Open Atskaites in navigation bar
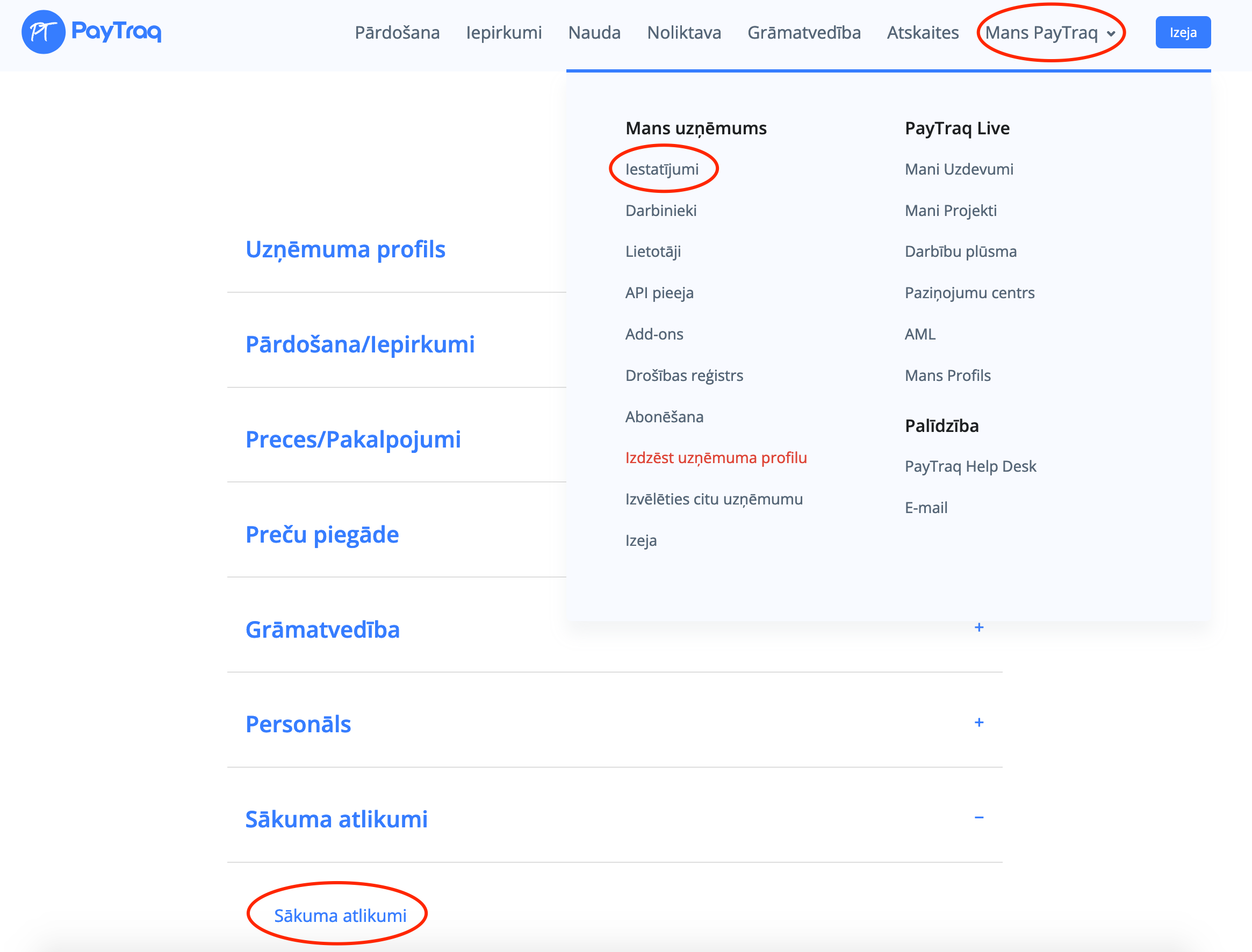The height and width of the screenshot is (952, 1252). 922,32
